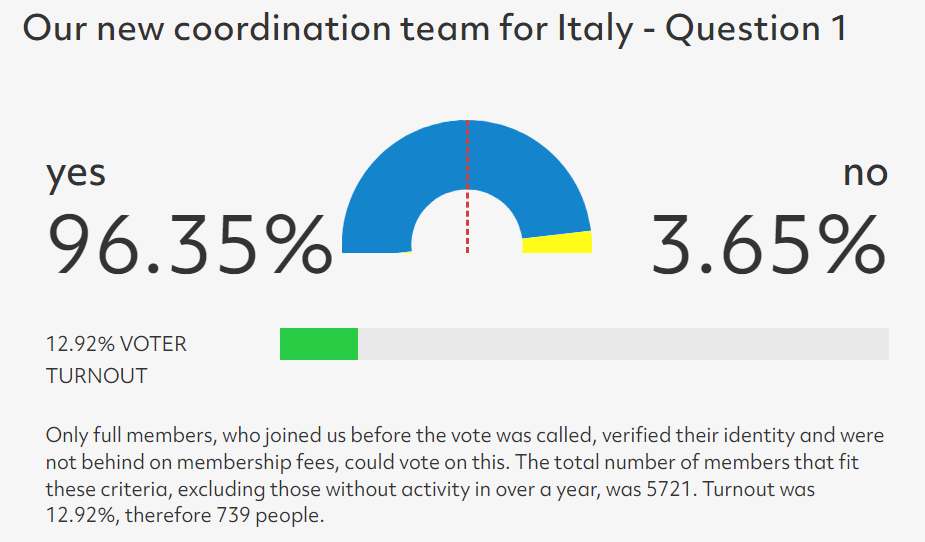
Task: Select the 3.65% no percentage
Action: (769, 245)
